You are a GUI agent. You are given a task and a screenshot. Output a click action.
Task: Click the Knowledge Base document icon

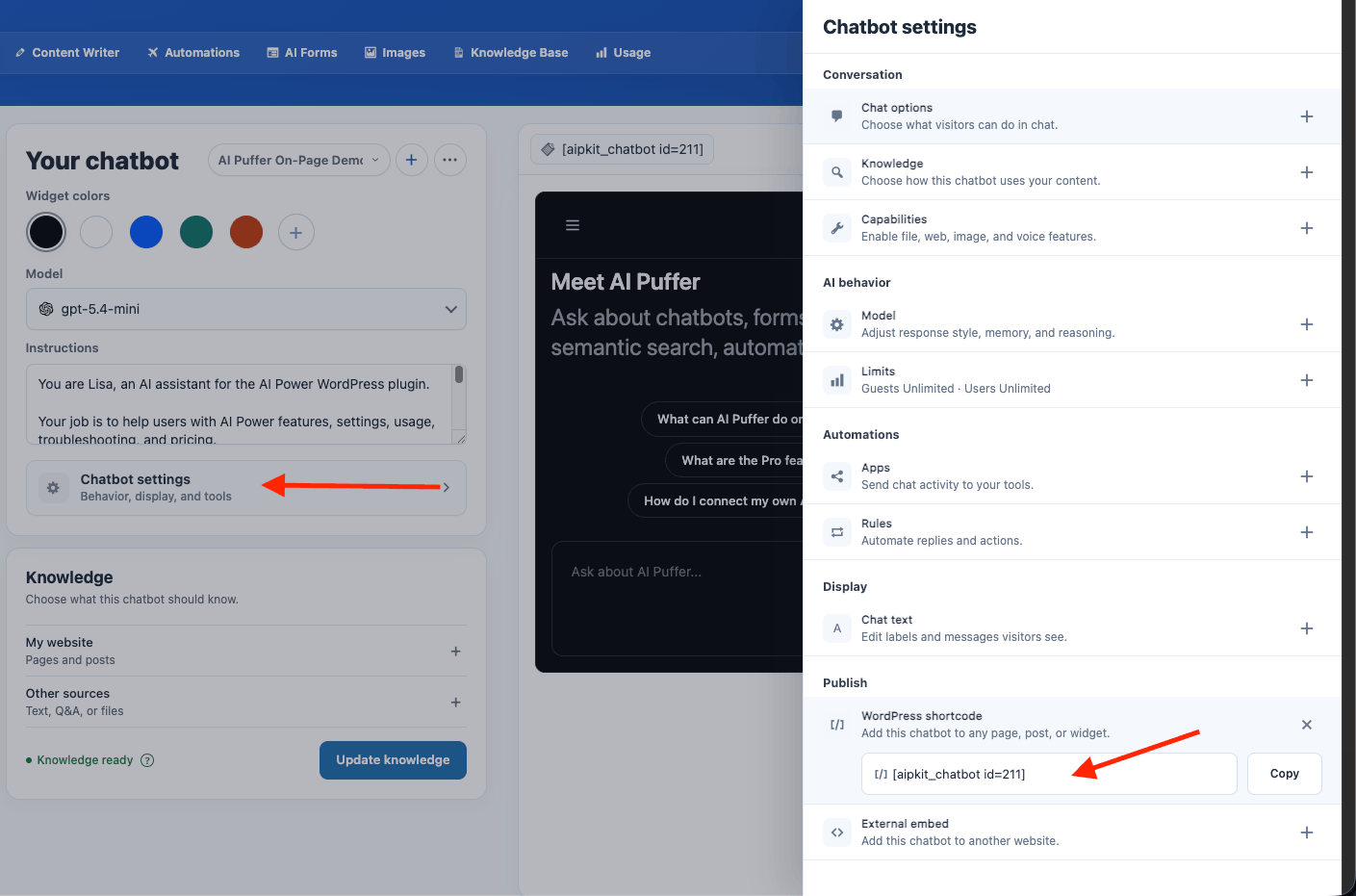[459, 53]
